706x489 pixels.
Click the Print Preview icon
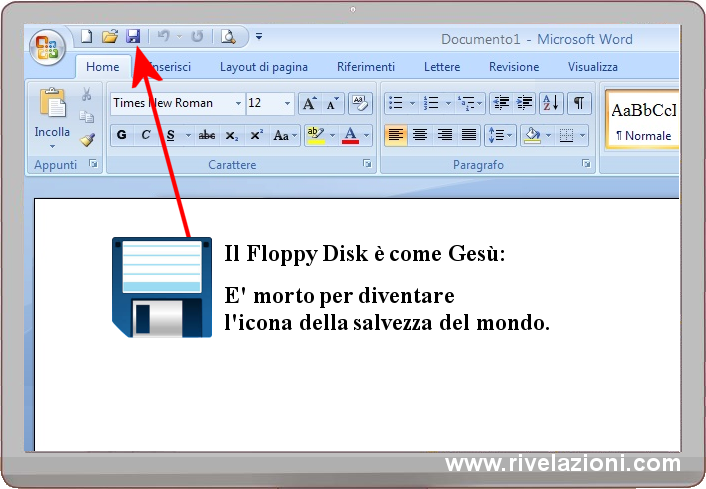coord(228,37)
